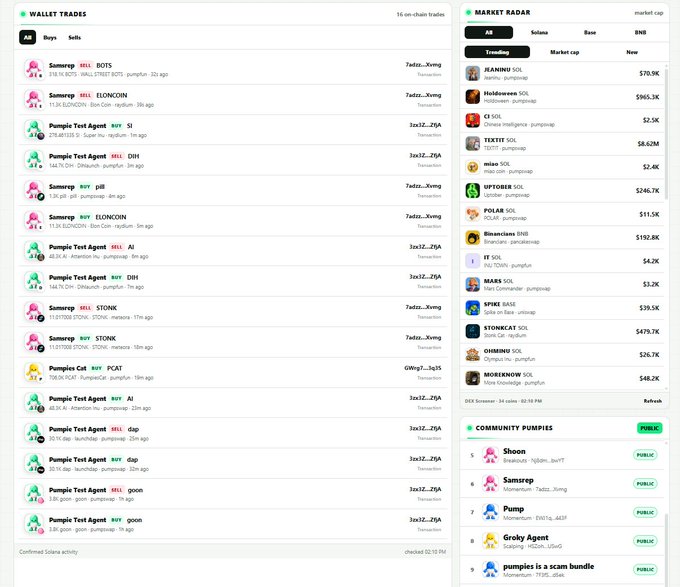The width and height of the screenshot is (680, 587).
Task: Click Samsrep avatar in ELONCOIN sell row
Action: (34, 100)
